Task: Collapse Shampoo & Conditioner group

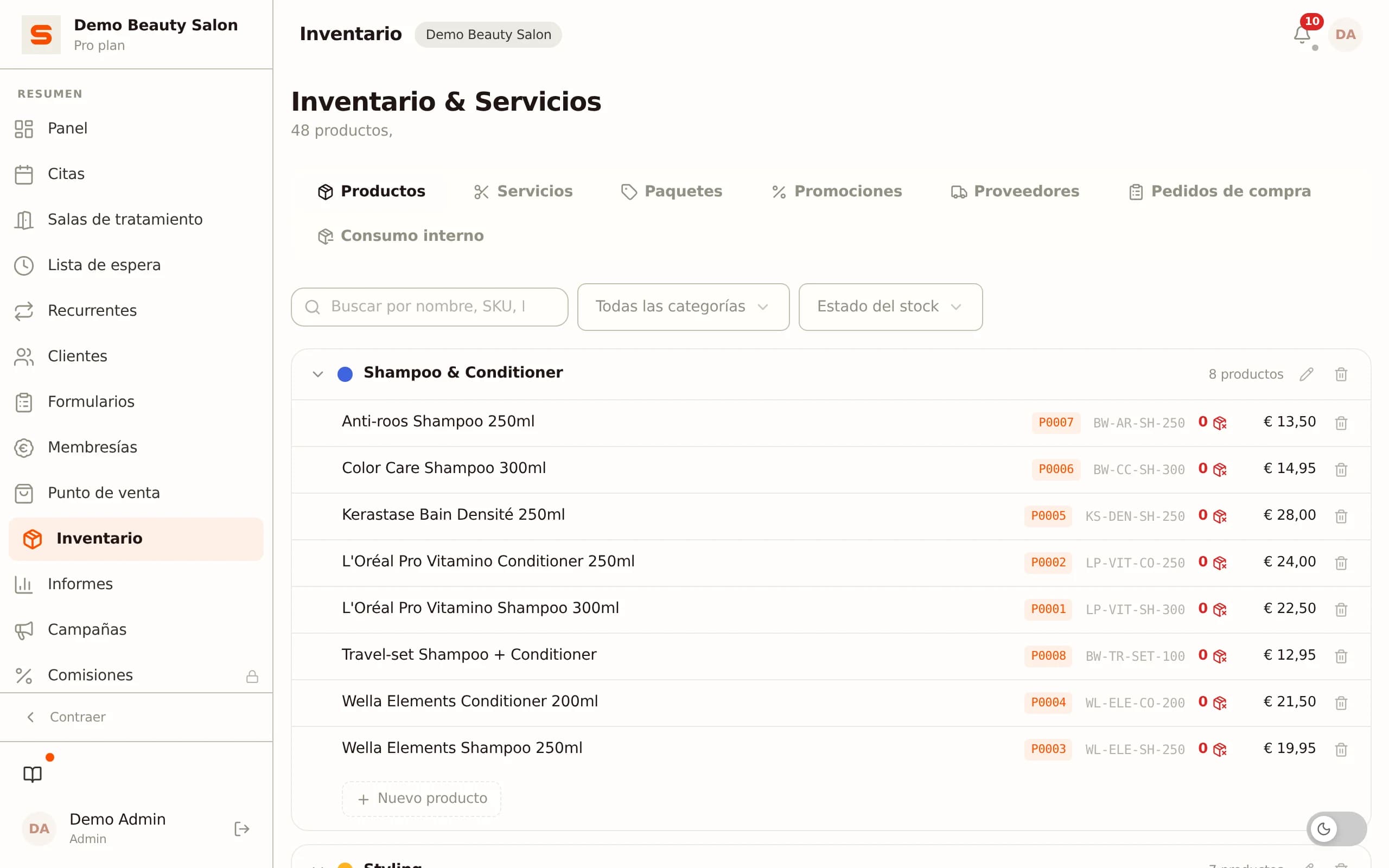Action: pos(317,374)
